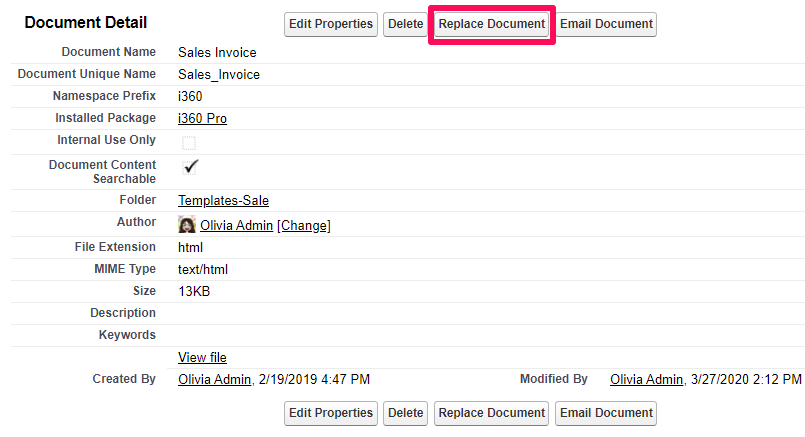Click the Document Detail heading
The height and width of the screenshot is (437, 805).
(x=86, y=23)
